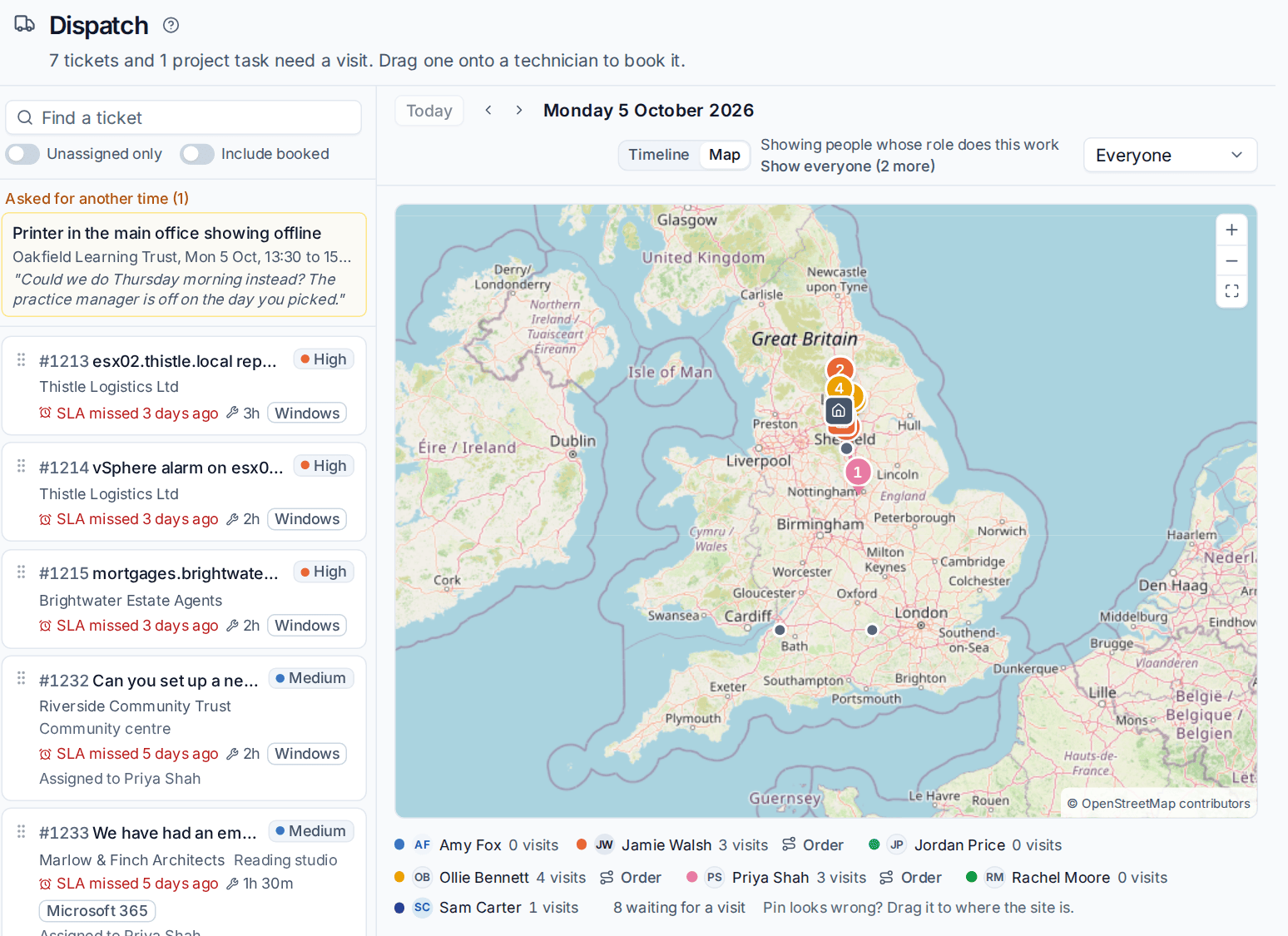Click the Windows tag on ticket #1215
This screenshot has width=1288, height=936.
(307, 626)
